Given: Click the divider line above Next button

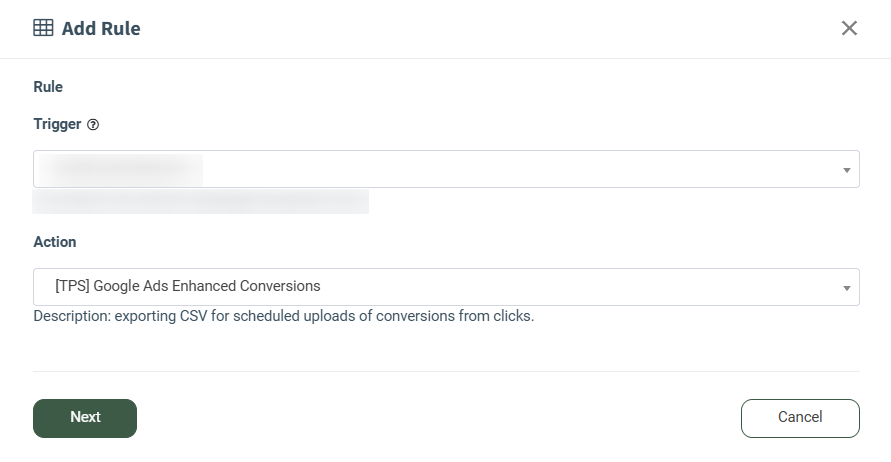Looking at the screenshot, I should click(x=446, y=372).
